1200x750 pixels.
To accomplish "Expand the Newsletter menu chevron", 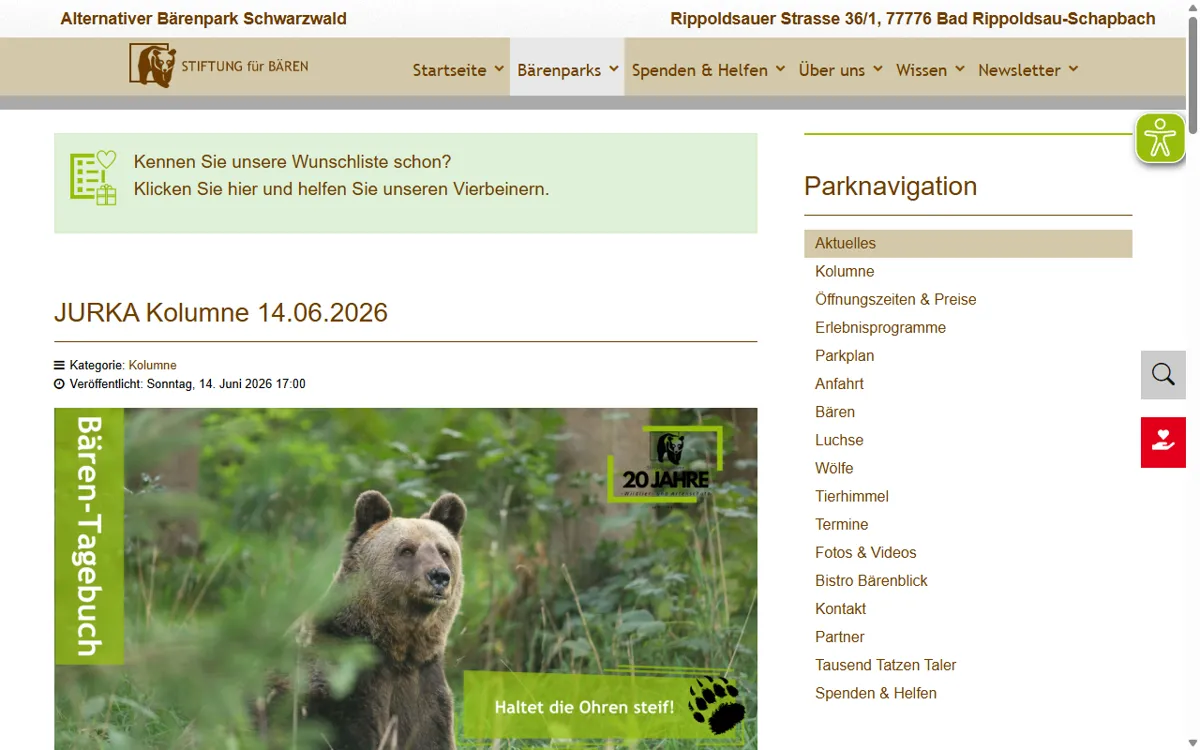I will [x=1073, y=69].
